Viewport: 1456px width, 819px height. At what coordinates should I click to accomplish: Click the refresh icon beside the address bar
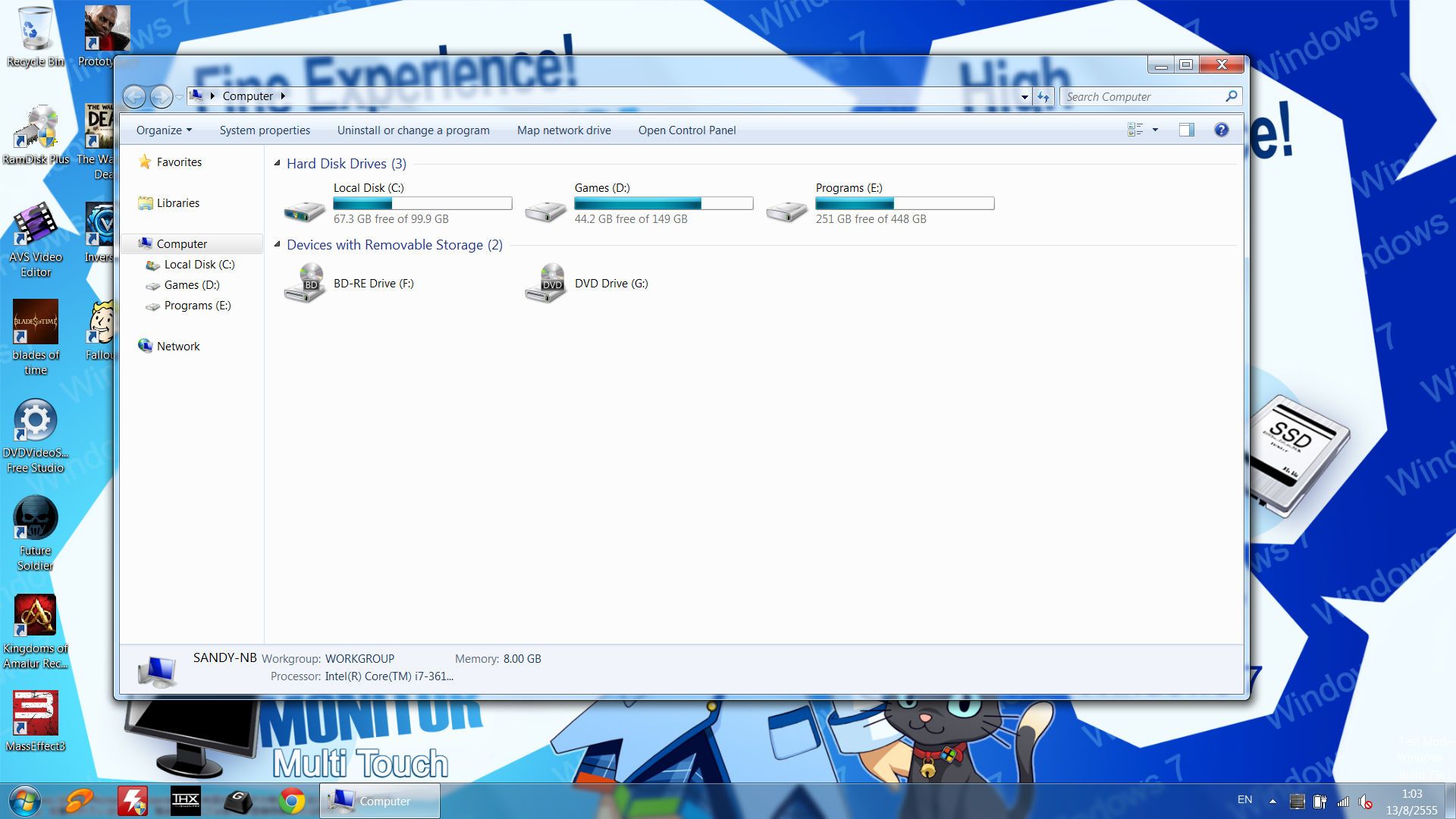point(1043,96)
